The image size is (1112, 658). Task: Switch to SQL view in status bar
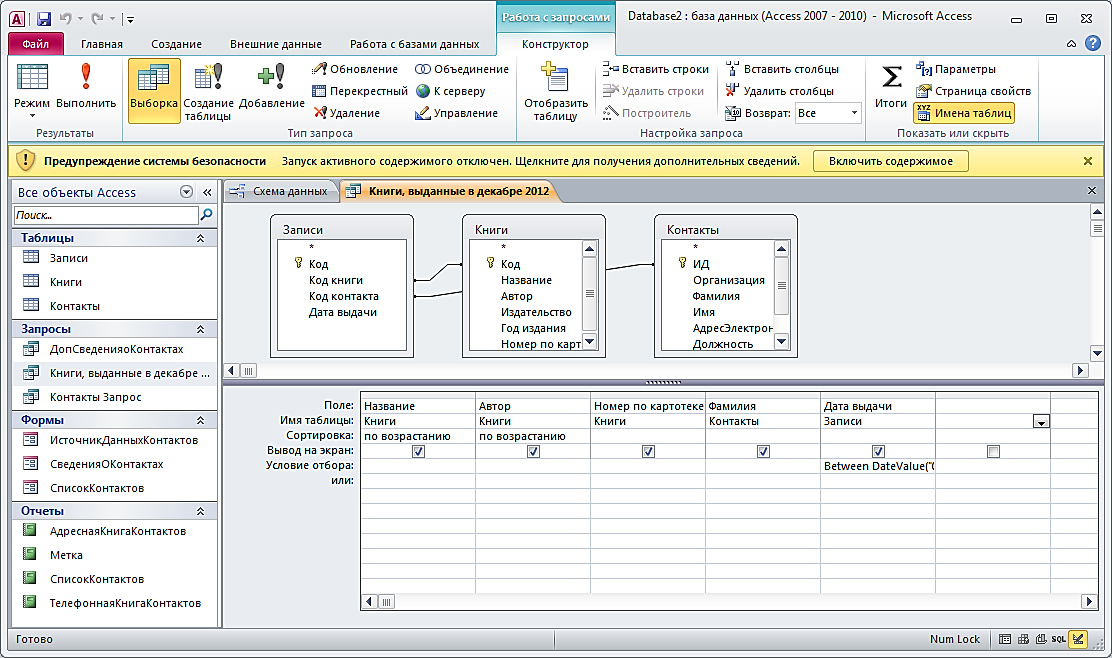click(x=1058, y=639)
